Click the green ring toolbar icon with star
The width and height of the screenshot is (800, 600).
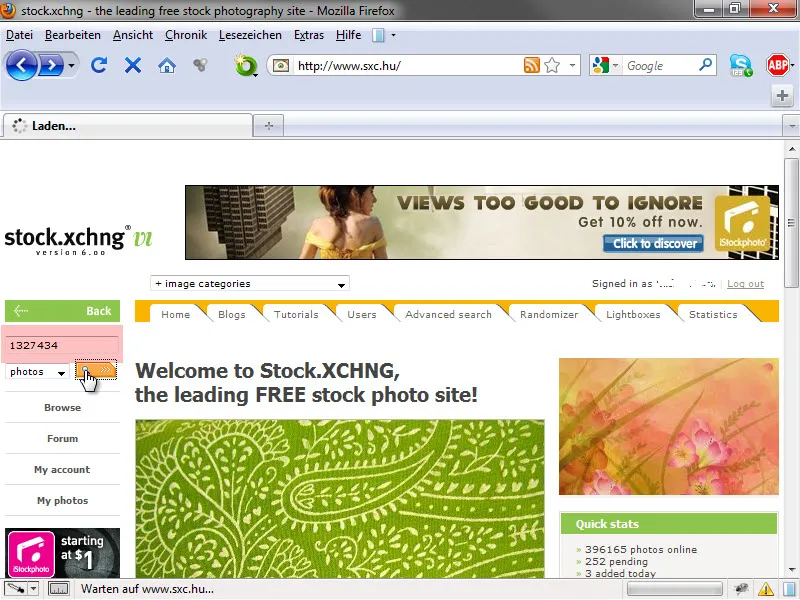(x=246, y=66)
